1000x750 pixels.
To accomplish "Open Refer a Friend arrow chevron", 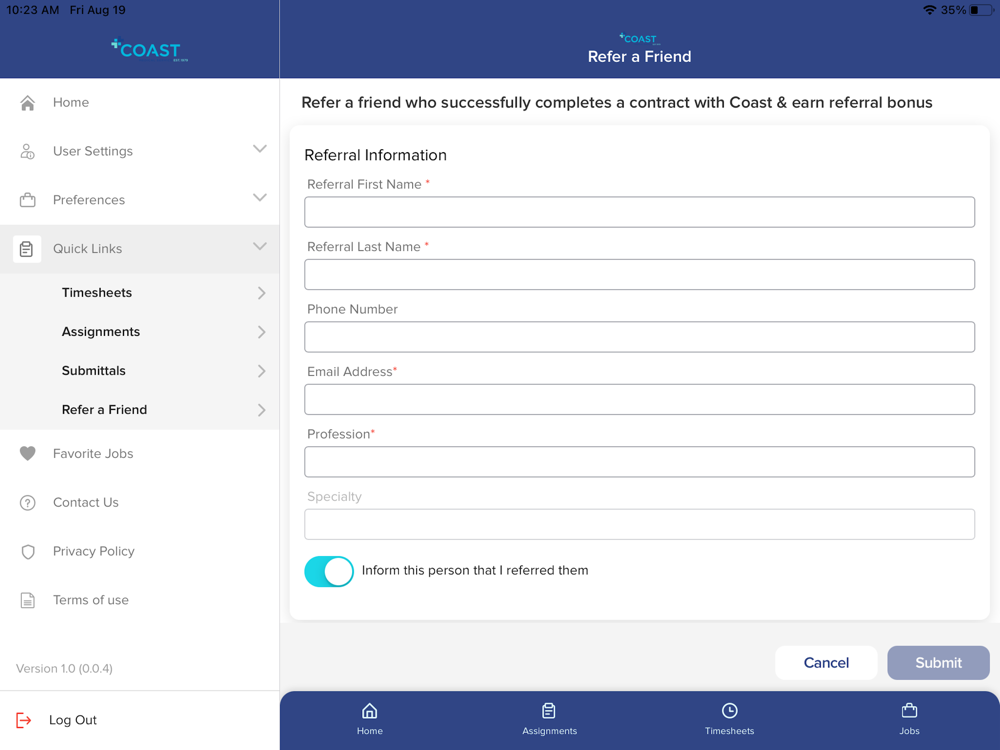I will 261,410.
